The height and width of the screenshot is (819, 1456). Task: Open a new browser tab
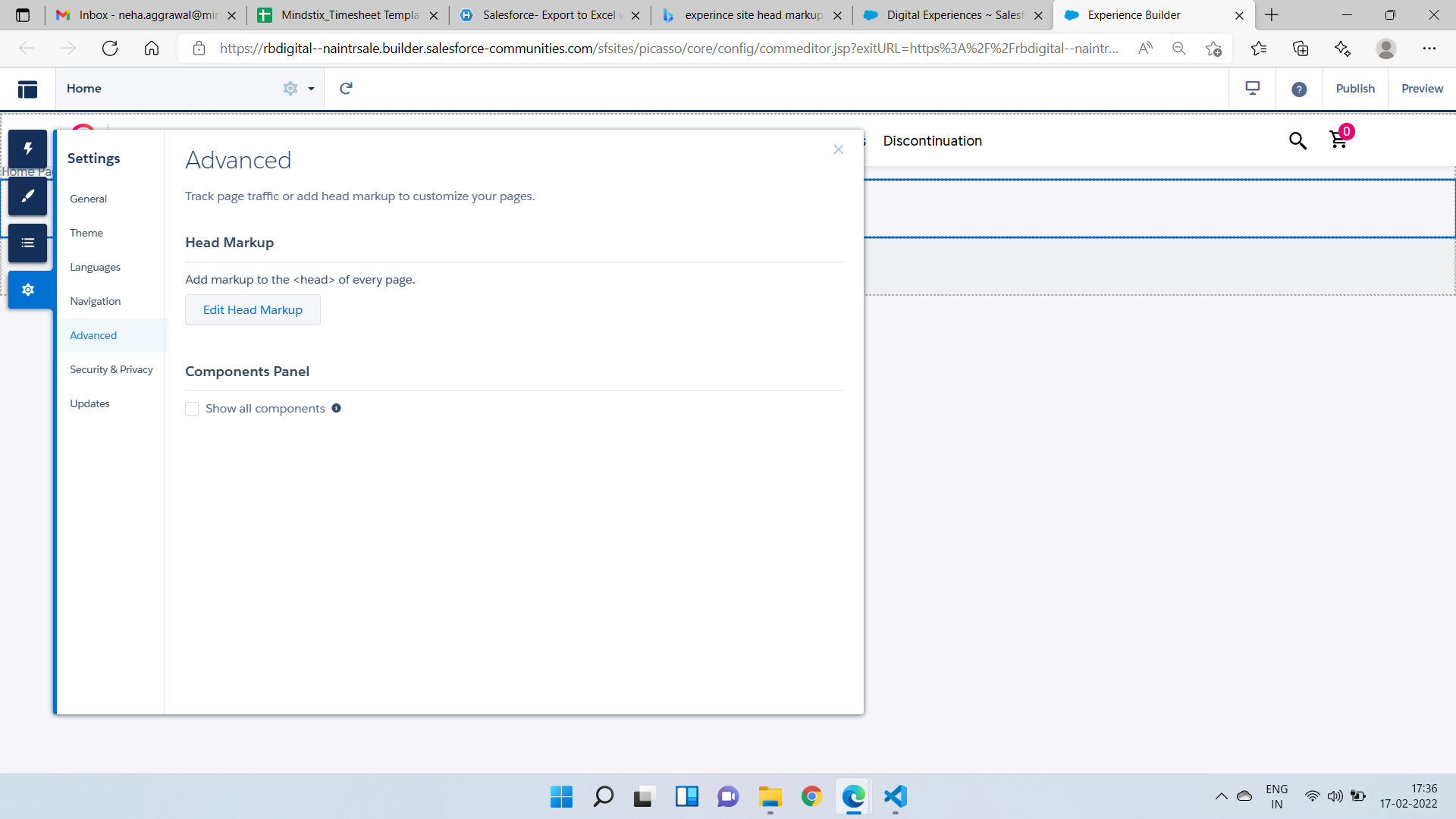point(1272,15)
